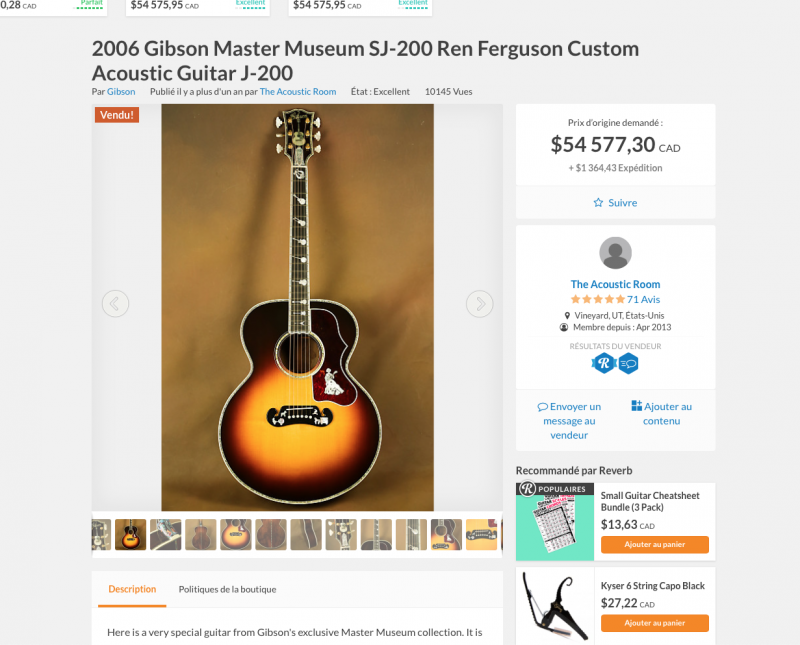Advance to next guitar photo with right arrow
The height and width of the screenshot is (645, 800).
(480, 304)
